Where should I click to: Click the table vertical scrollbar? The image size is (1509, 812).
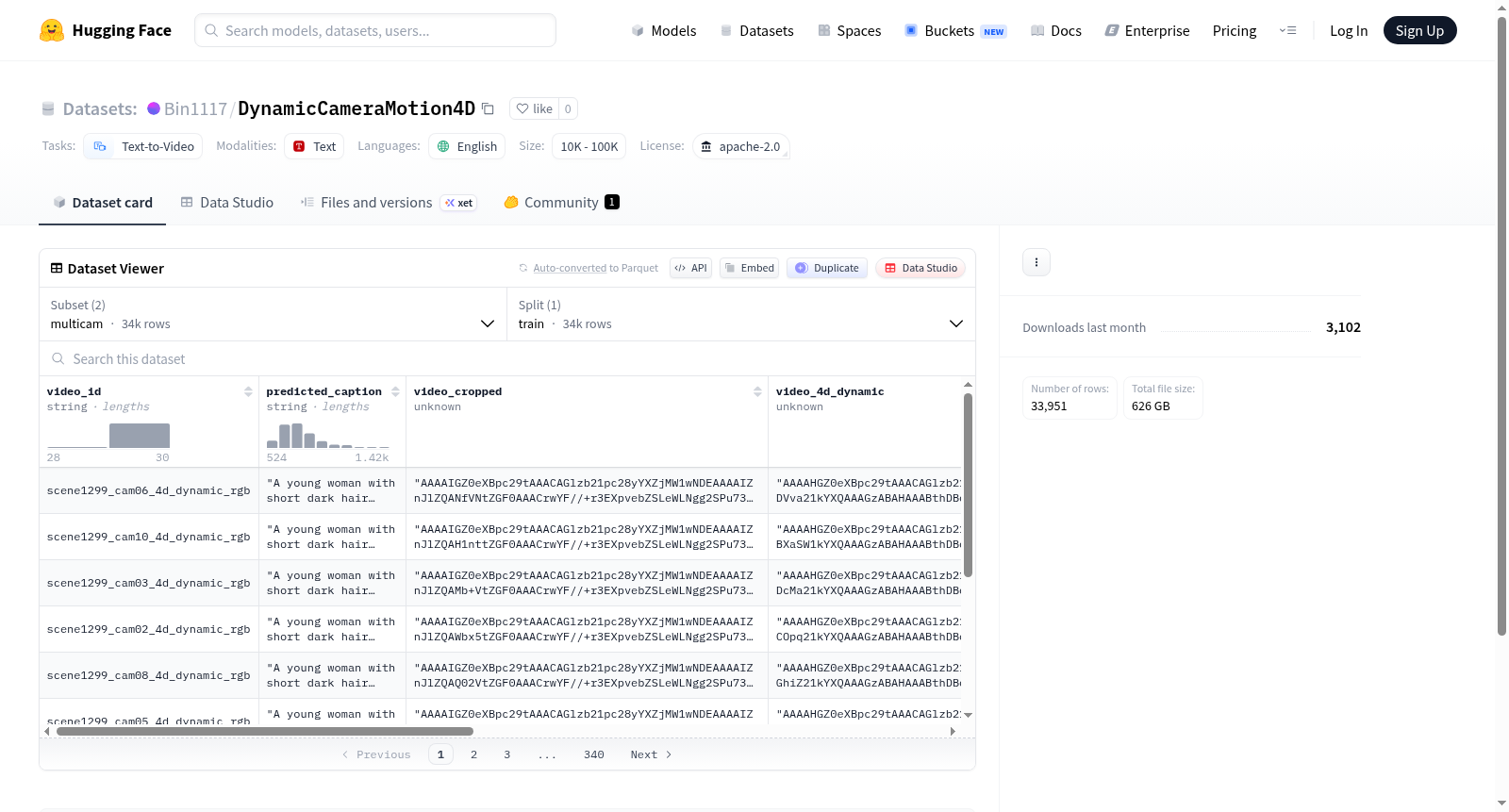click(968, 485)
